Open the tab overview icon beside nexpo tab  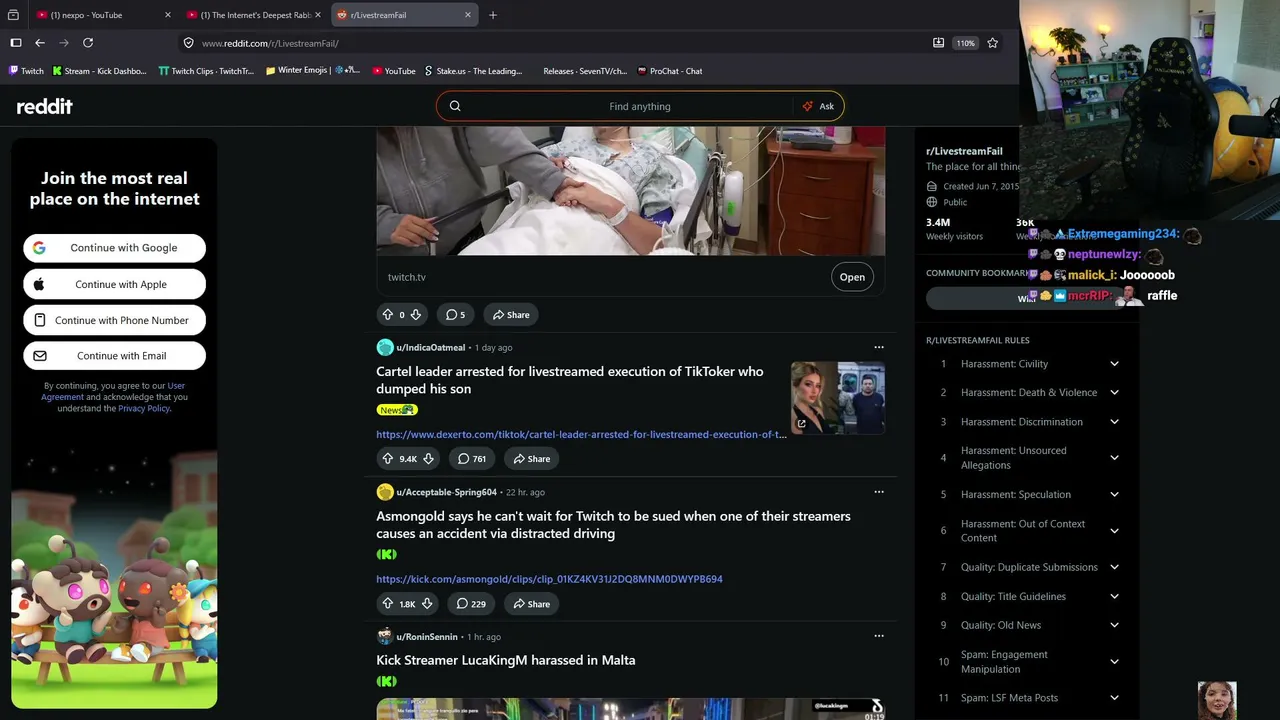pos(13,15)
